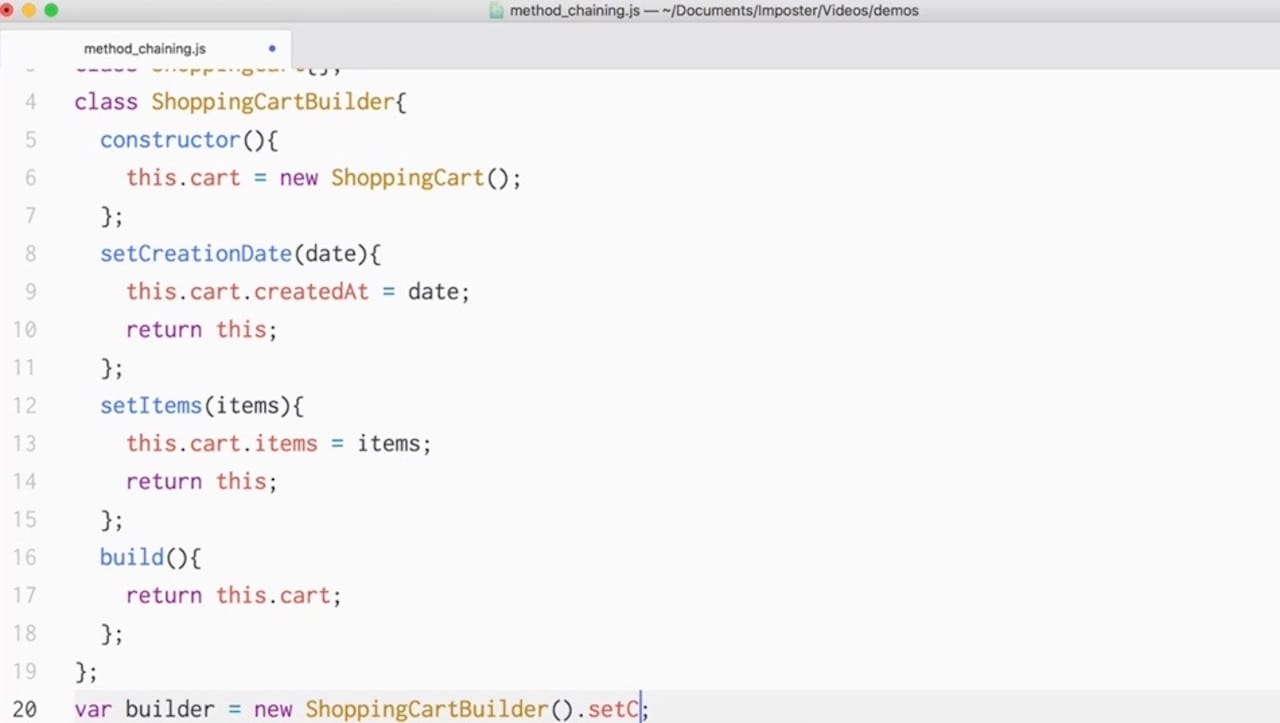Click the build method name
Image resolution: width=1280 pixels, height=723 pixels.
pyautogui.click(x=131, y=557)
